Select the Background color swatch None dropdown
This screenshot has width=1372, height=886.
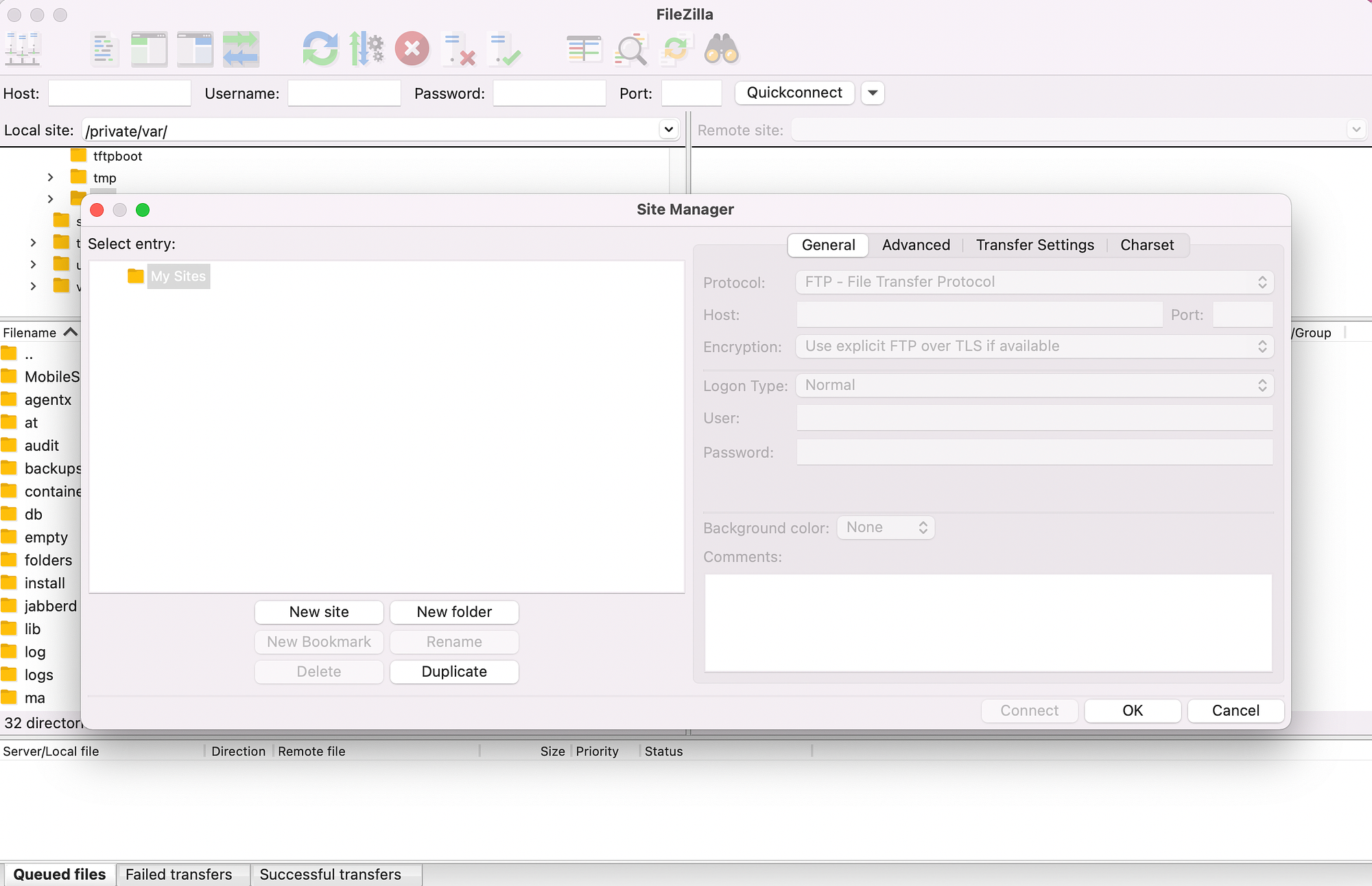pyautogui.click(x=884, y=527)
